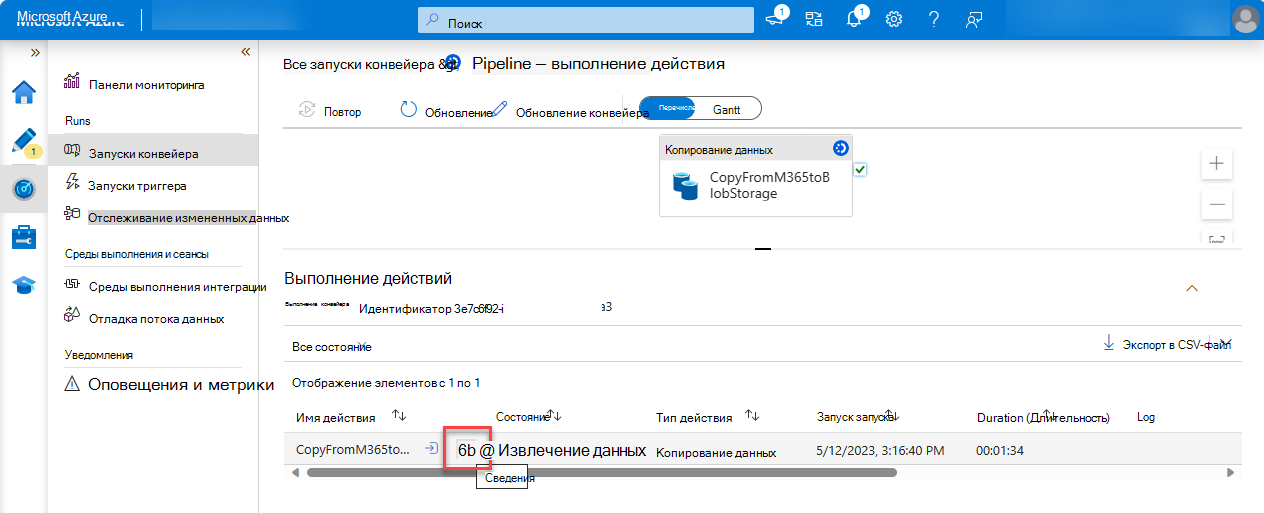Switch view to list toggle Перечисление
The image size is (1264, 513).
click(x=669, y=108)
